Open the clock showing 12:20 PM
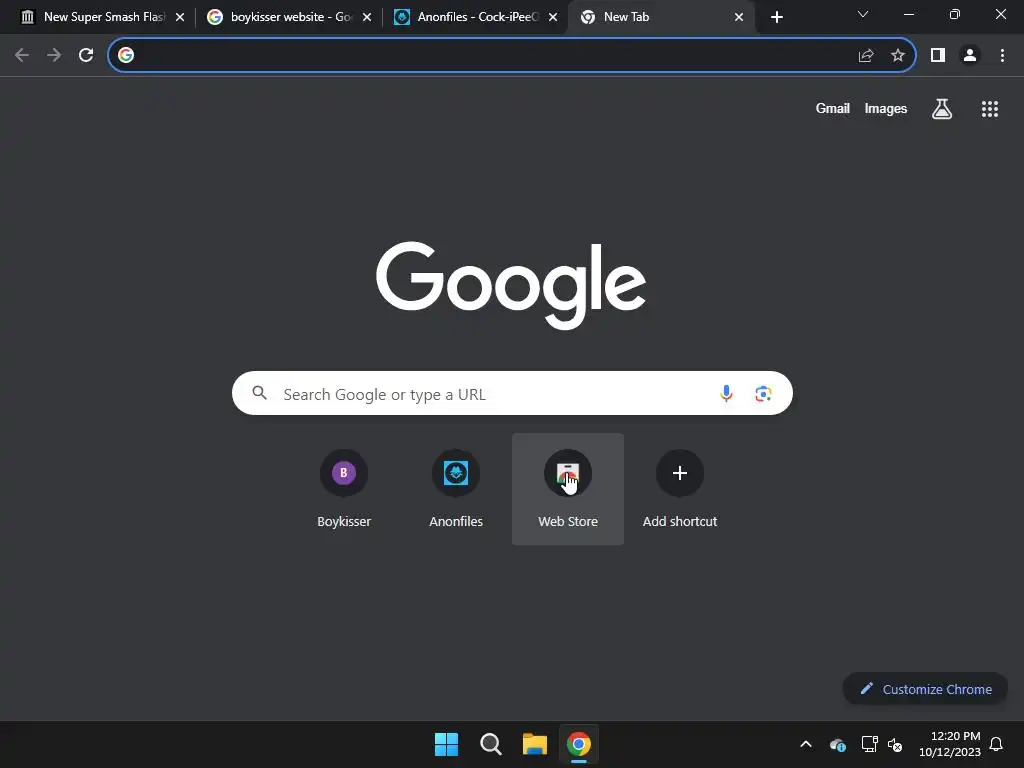The height and width of the screenshot is (768, 1024). 950,744
